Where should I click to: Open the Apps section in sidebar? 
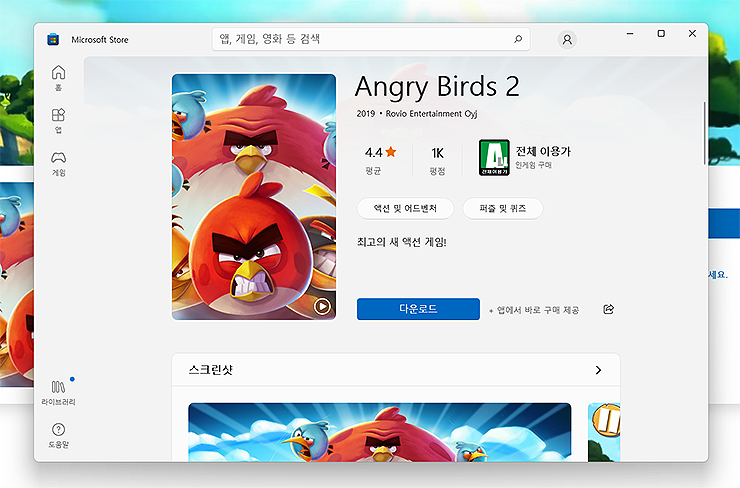(58, 121)
